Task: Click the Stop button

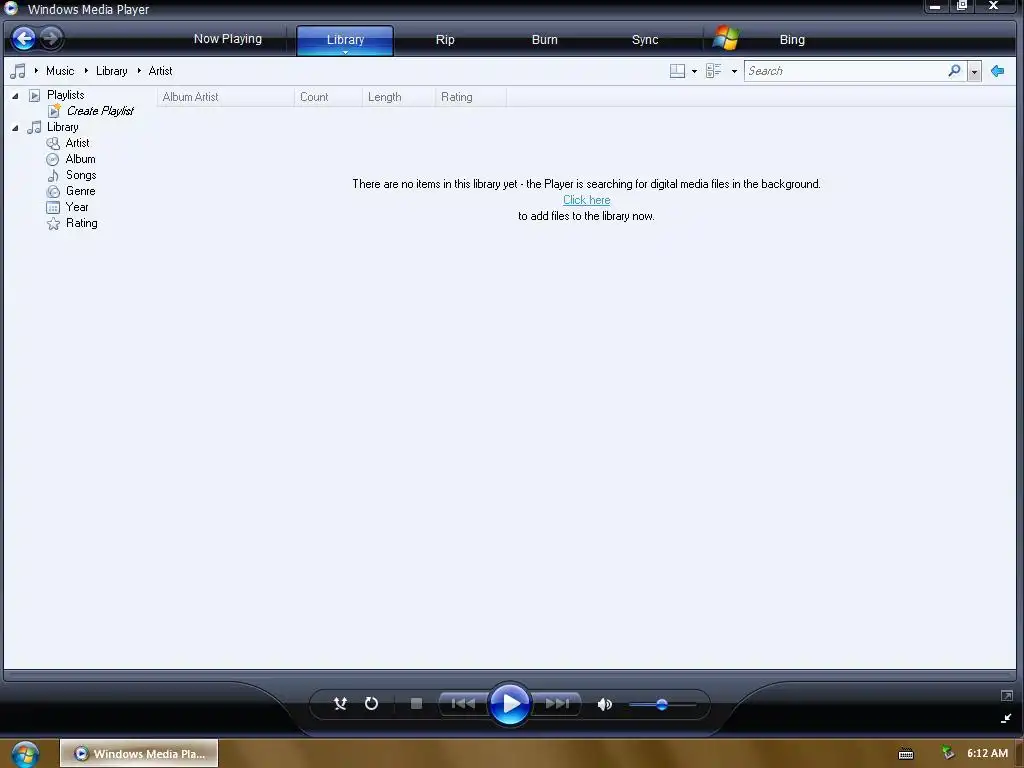Action: pyautogui.click(x=416, y=703)
